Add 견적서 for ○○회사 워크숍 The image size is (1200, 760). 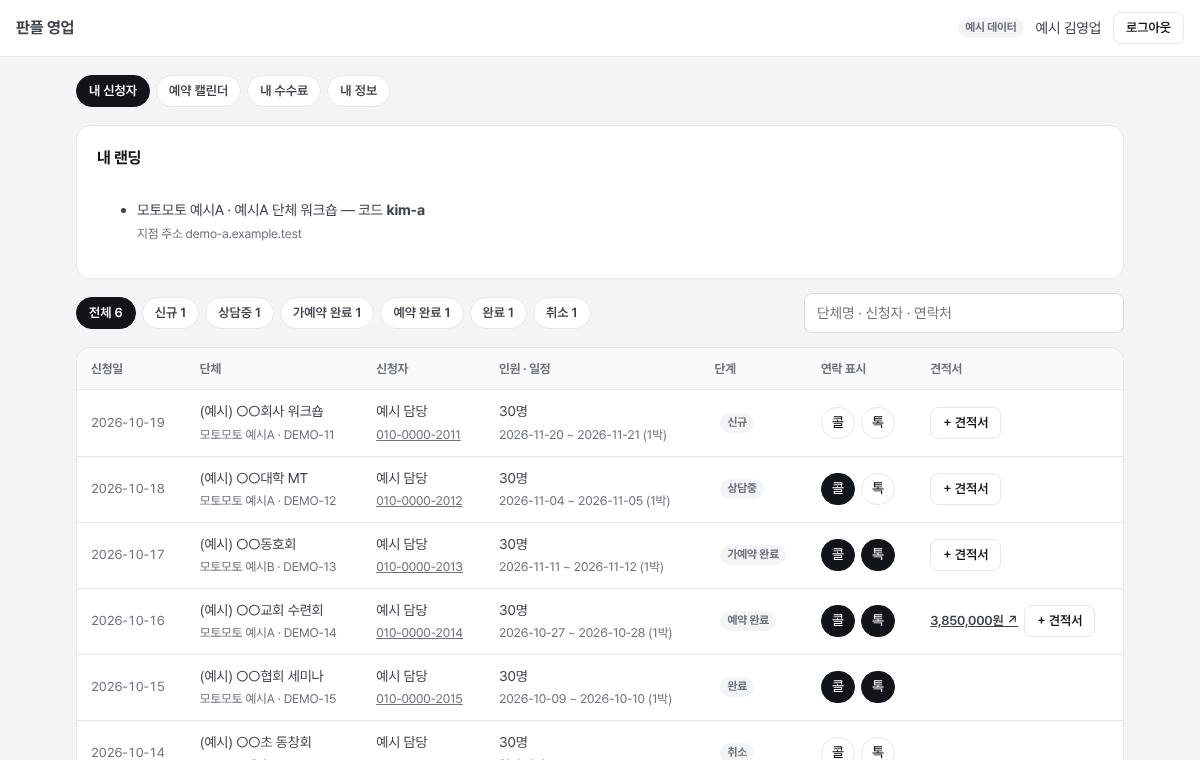tap(965, 423)
